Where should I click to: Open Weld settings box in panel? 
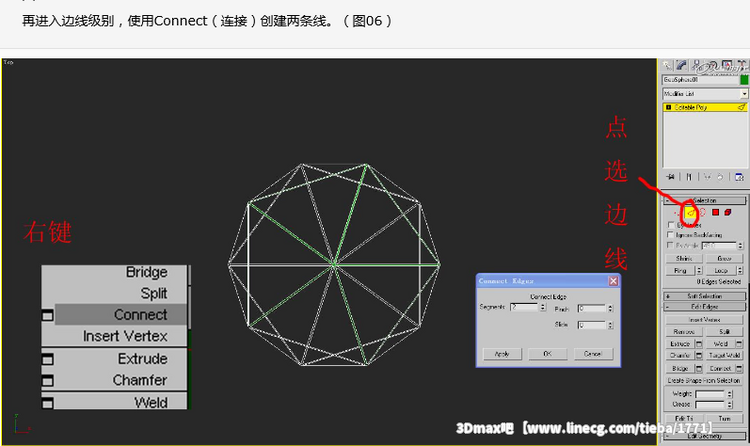(x=739, y=344)
